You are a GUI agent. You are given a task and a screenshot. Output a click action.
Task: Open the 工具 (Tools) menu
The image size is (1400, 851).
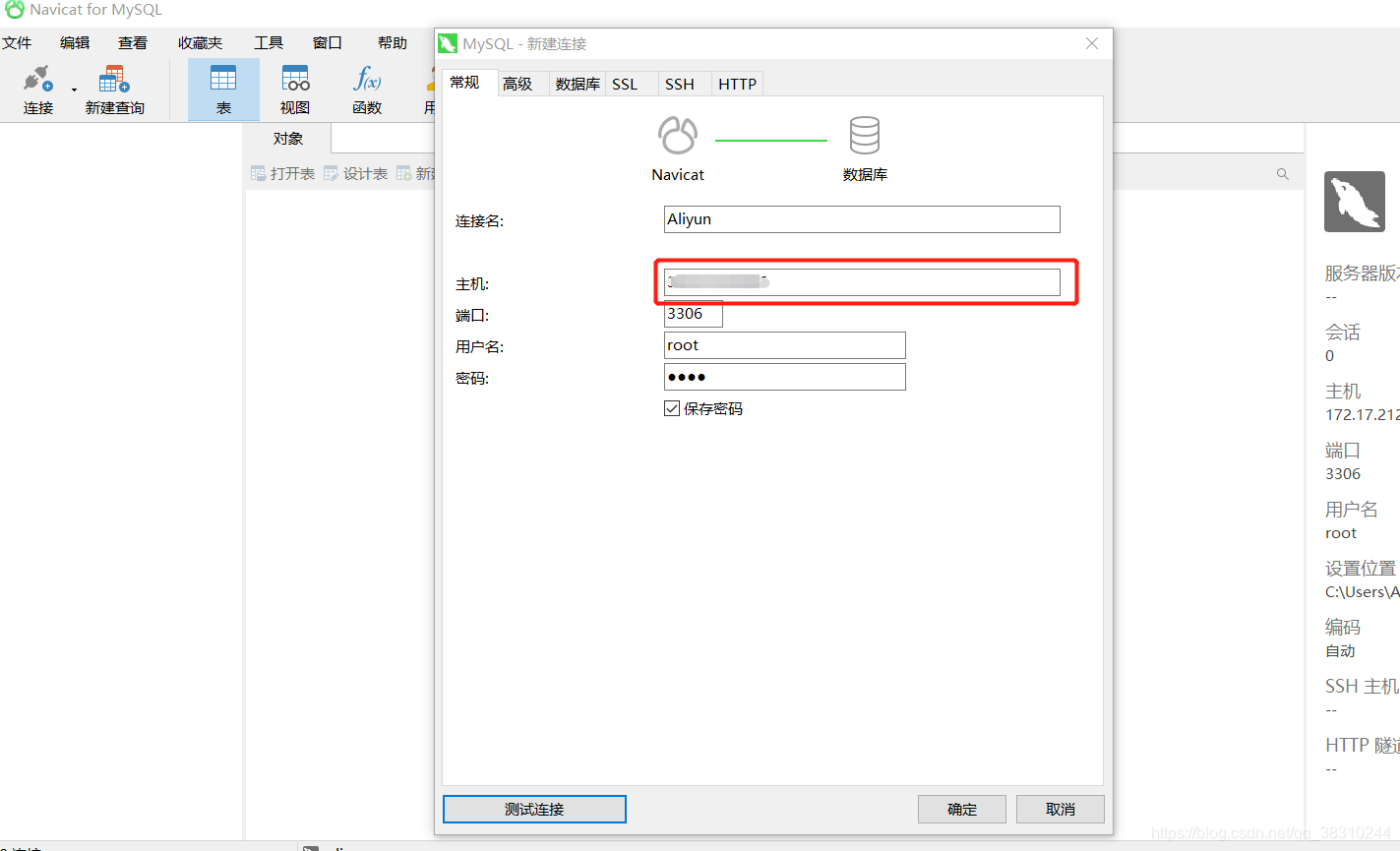click(x=269, y=42)
